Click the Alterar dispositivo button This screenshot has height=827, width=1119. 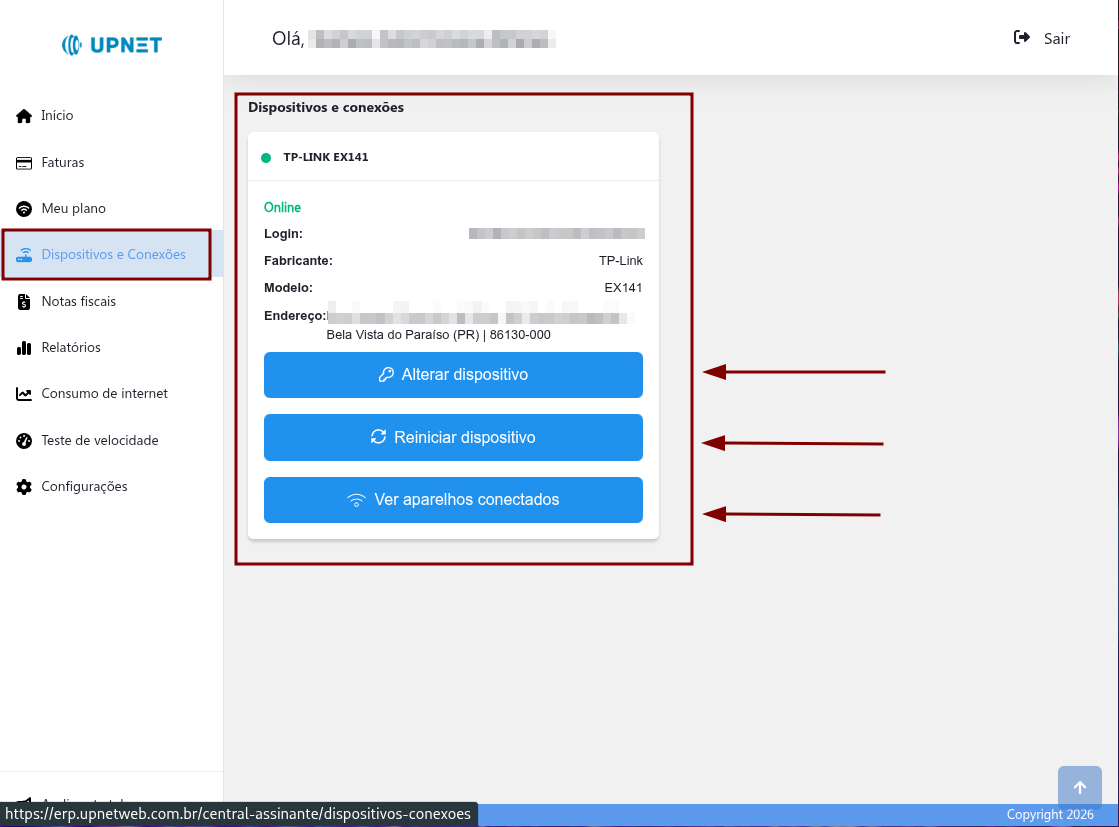click(453, 375)
